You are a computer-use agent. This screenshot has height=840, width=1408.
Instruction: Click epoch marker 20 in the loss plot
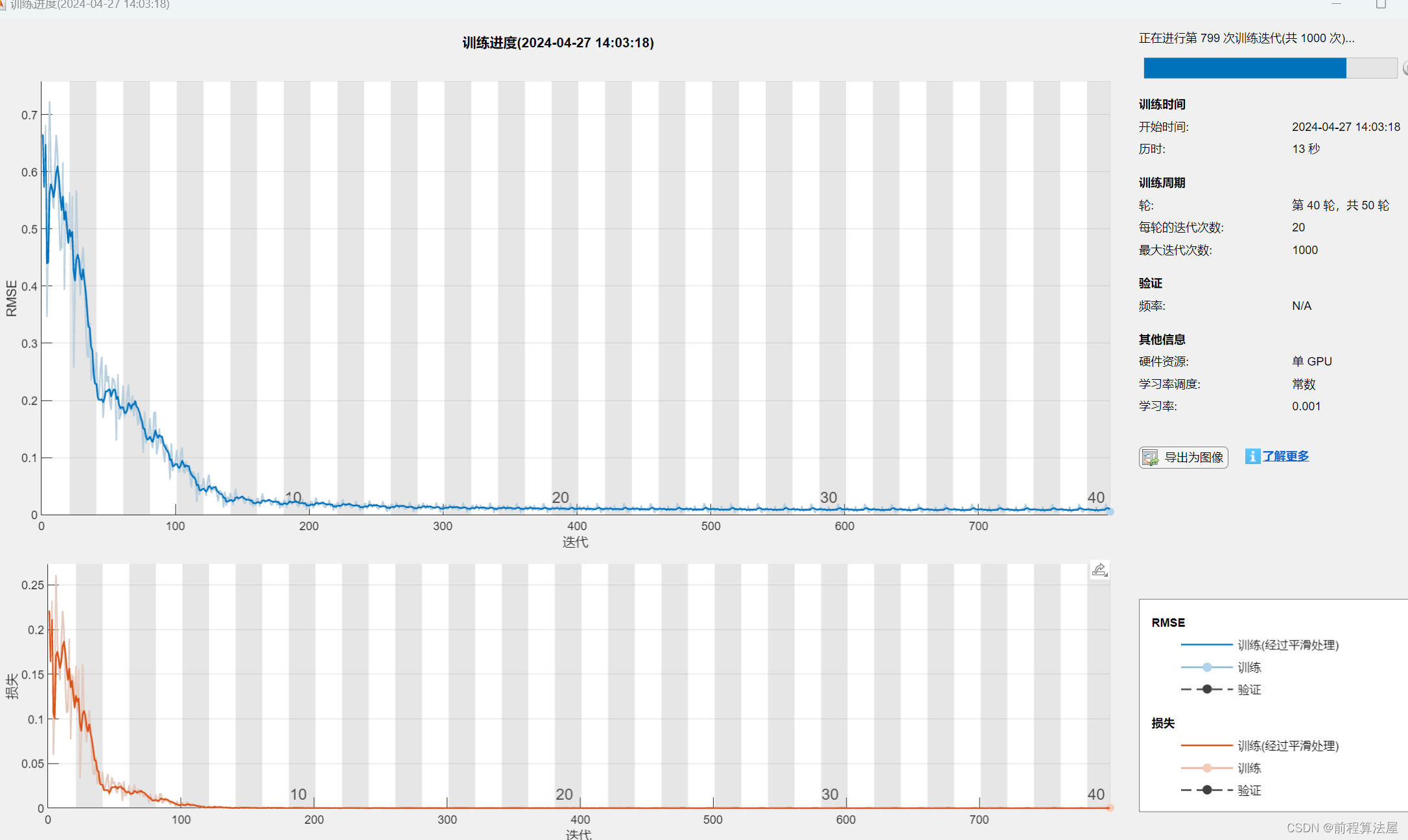(564, 794)
